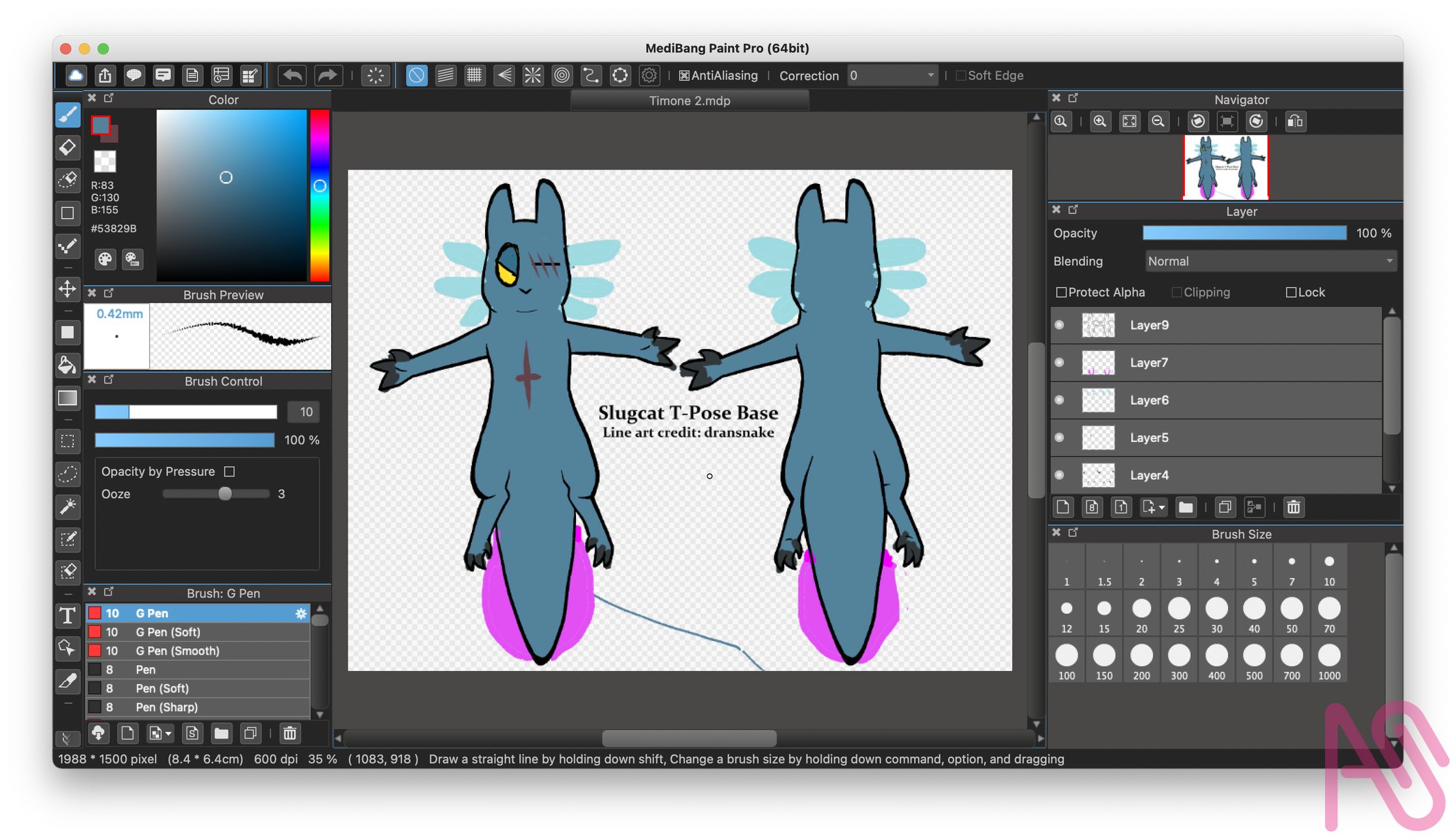
Task: Enable the Soft Edge checkbox
Action: click(x=961, y=76)
